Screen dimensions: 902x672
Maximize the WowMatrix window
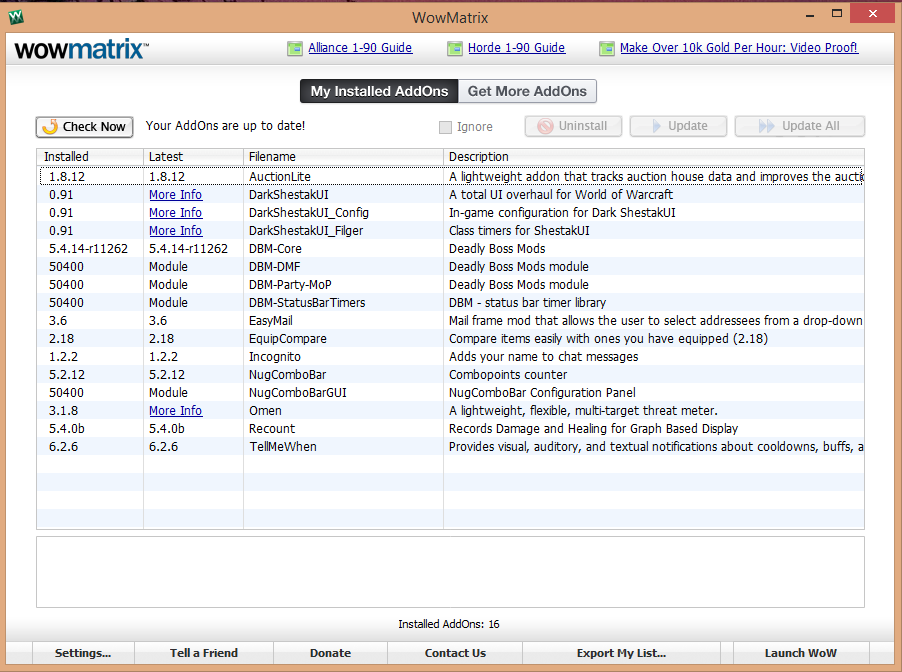837,14
